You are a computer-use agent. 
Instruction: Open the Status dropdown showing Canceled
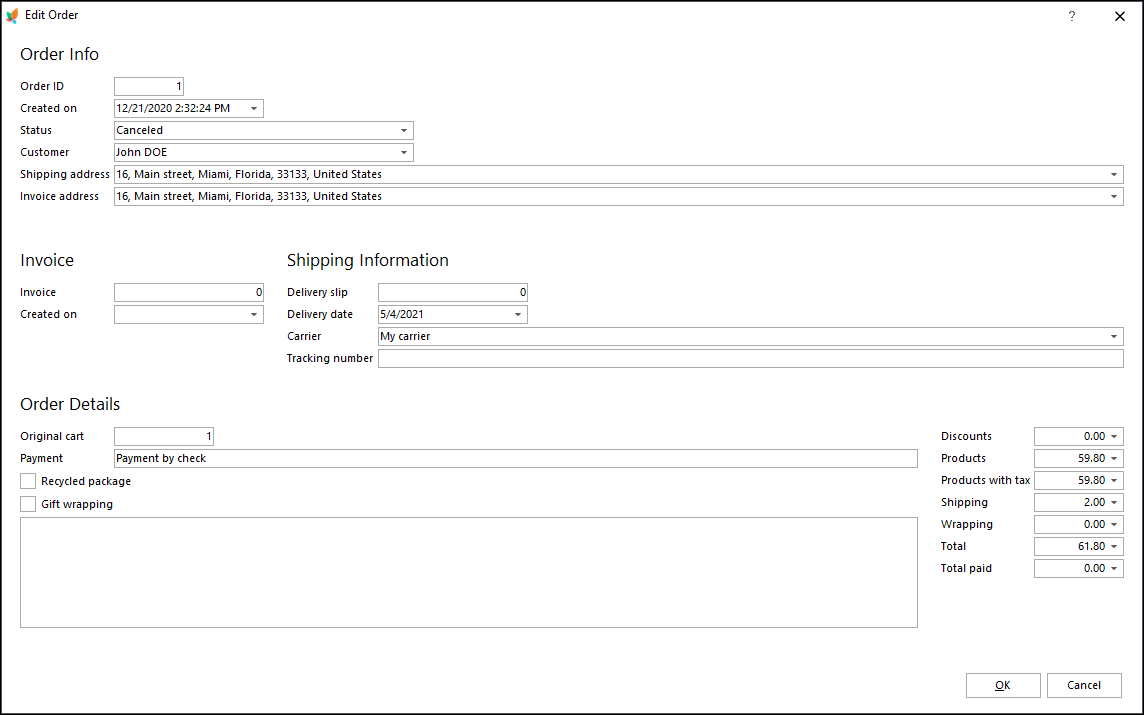coord(404,130)
